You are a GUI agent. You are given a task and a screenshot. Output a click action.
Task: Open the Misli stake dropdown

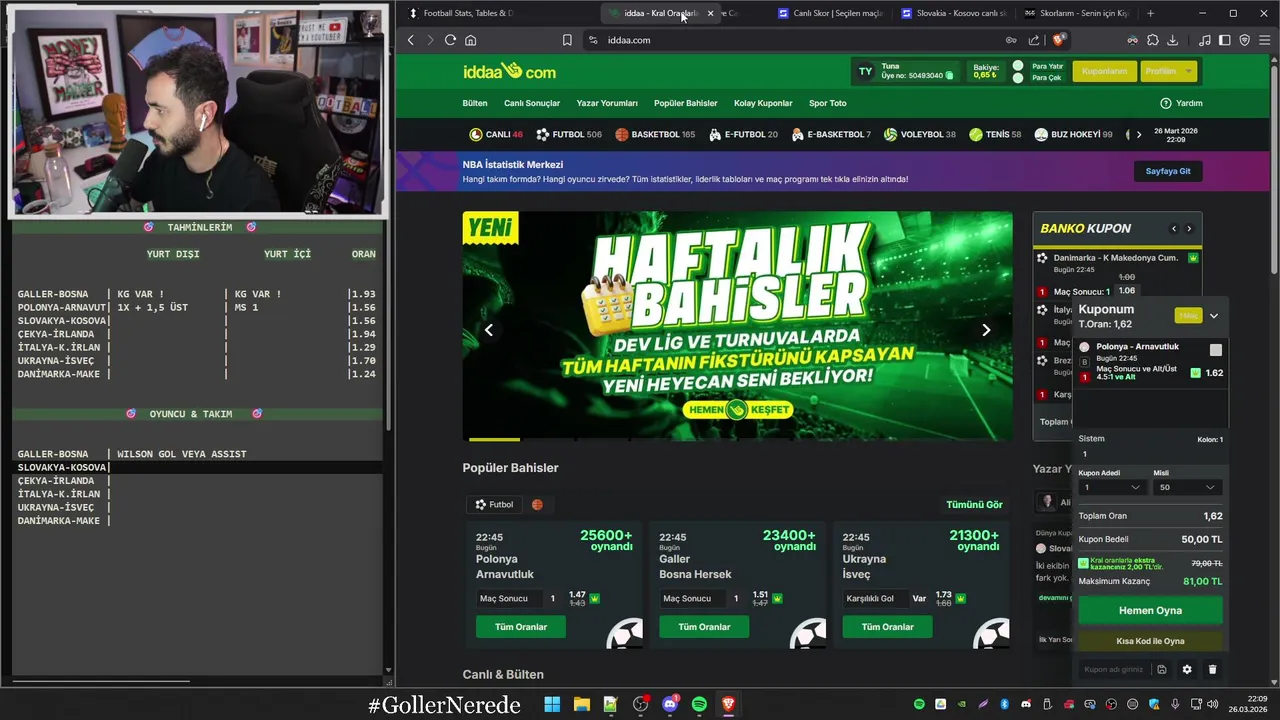coord(1187,487)
